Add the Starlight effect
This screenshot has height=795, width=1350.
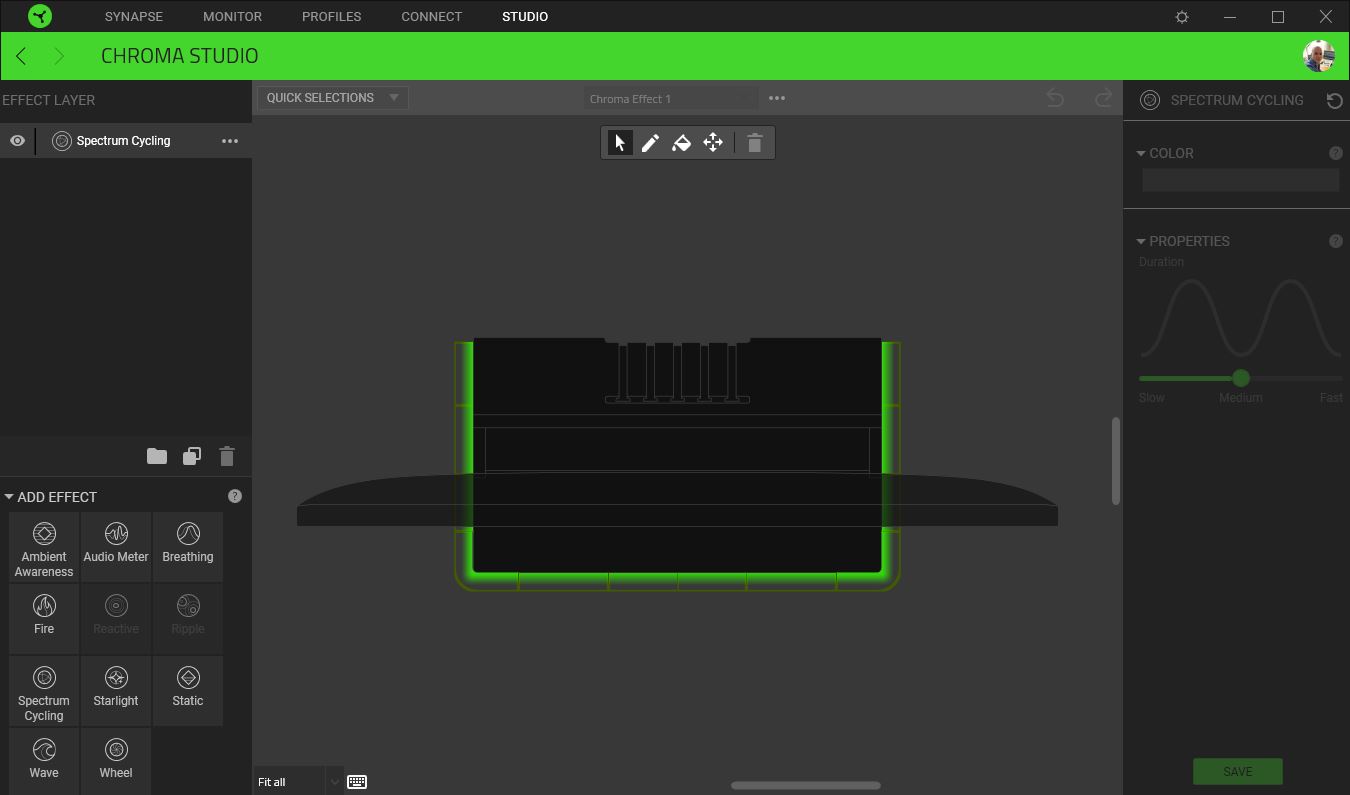pyautogui.click(x=116, y=691)
